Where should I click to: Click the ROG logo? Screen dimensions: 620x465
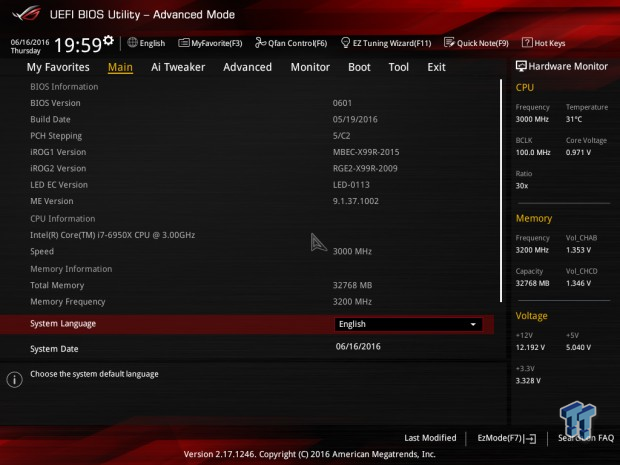tap(26, 13)
